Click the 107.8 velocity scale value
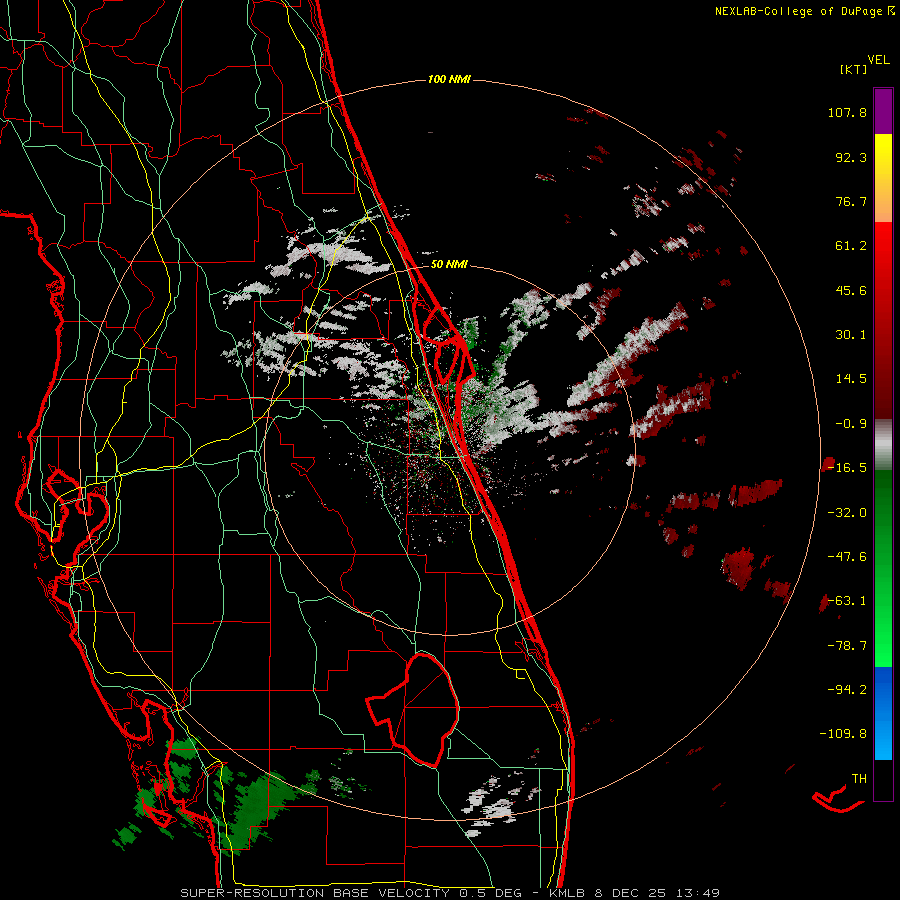The width and height of the screenshot is (900, 900). click(847, 112)
